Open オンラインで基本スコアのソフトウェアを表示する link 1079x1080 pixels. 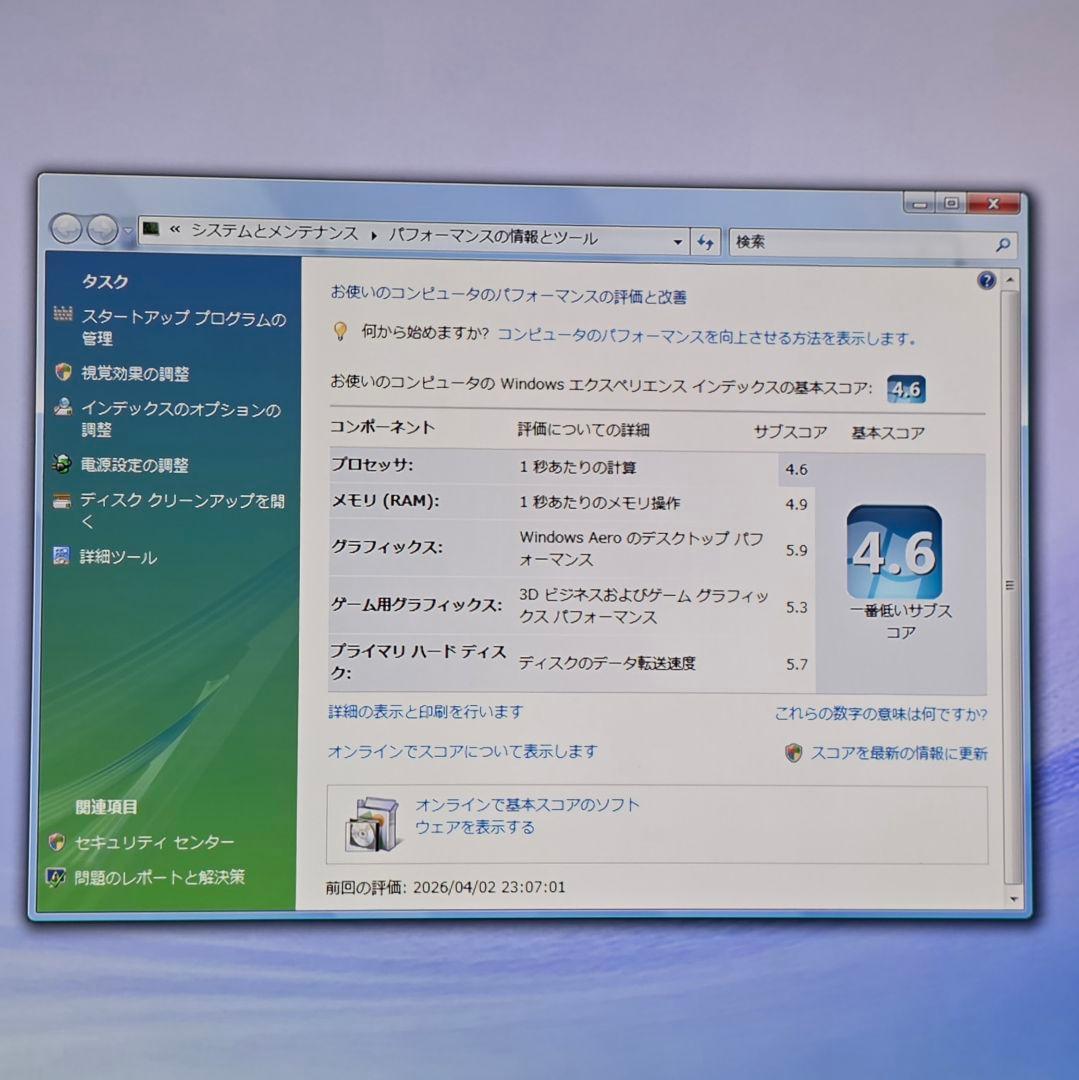527,816
